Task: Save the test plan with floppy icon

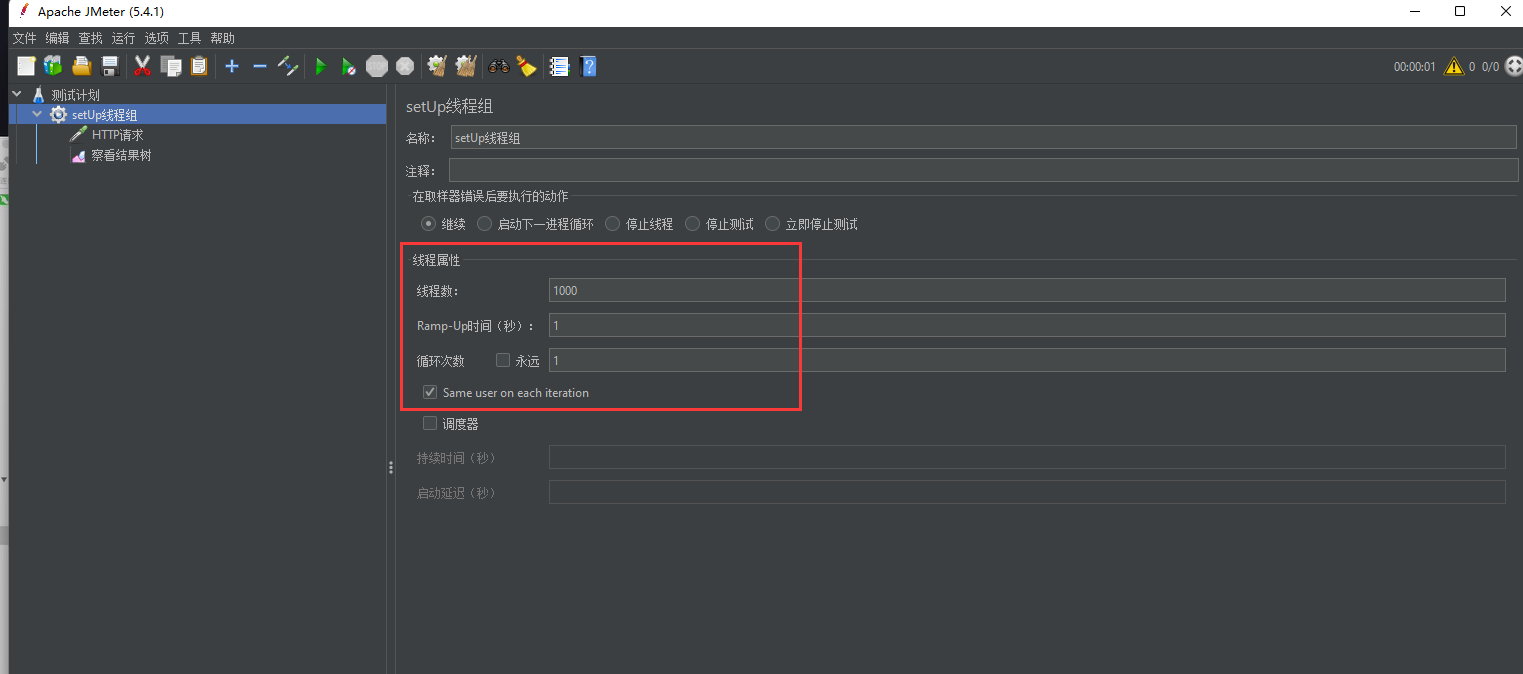Action: 110,66
